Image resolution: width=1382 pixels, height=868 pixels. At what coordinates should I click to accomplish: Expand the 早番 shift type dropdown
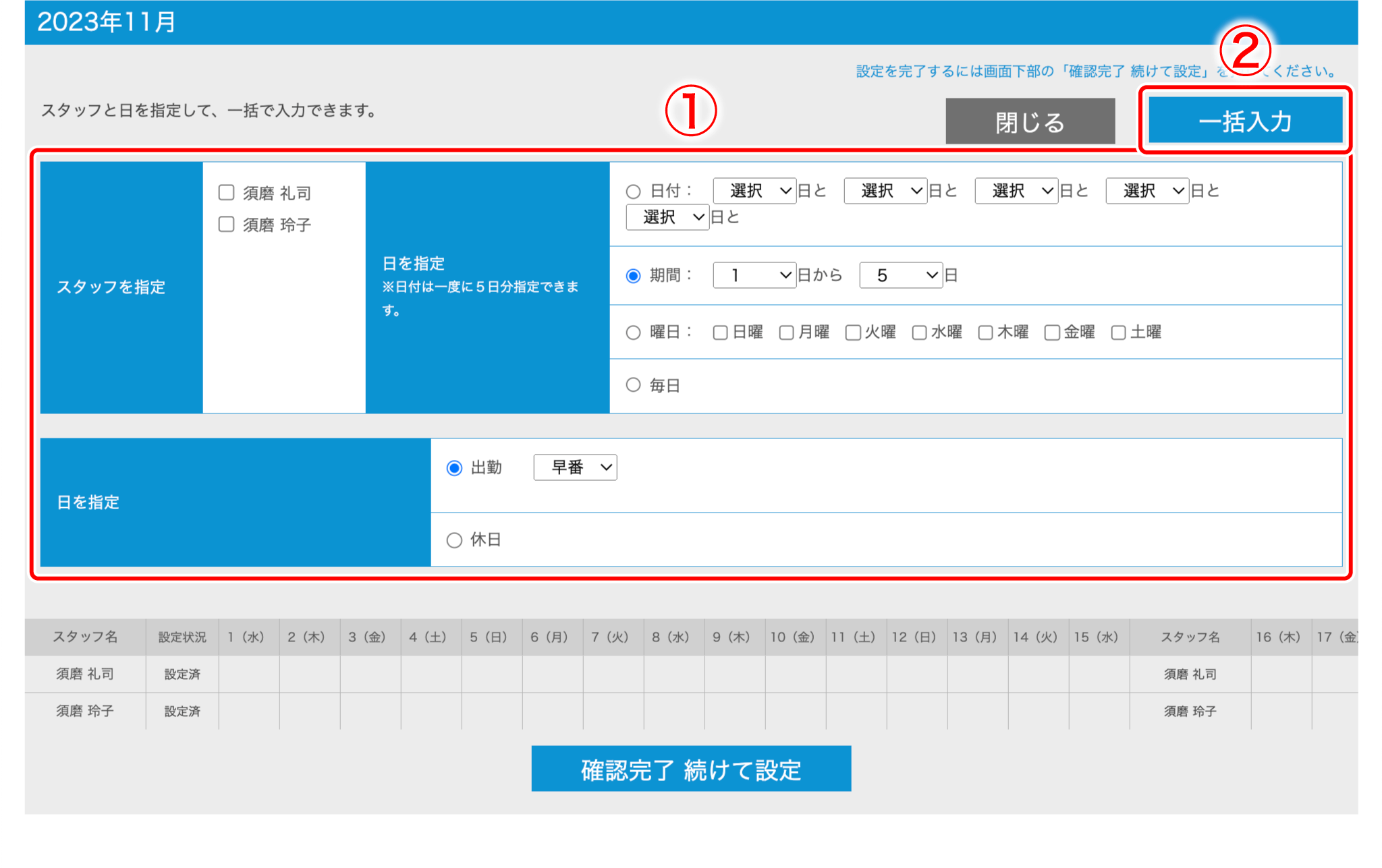(575, 467)
